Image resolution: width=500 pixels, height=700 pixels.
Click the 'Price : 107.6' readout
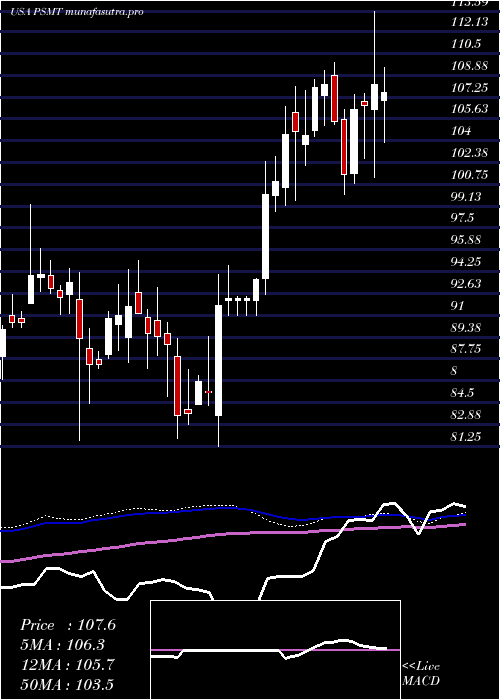click(x=68, y=625)
